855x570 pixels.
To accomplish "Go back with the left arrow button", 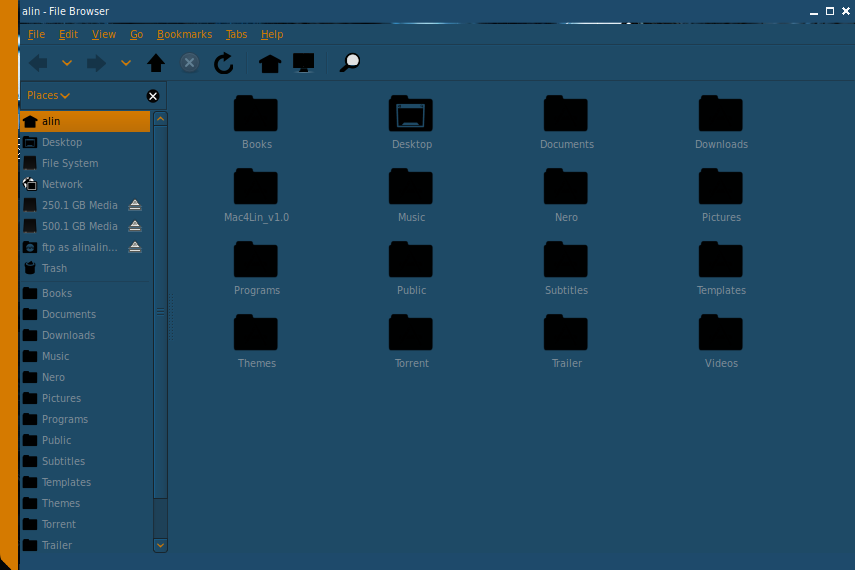I will coord(38,63).
